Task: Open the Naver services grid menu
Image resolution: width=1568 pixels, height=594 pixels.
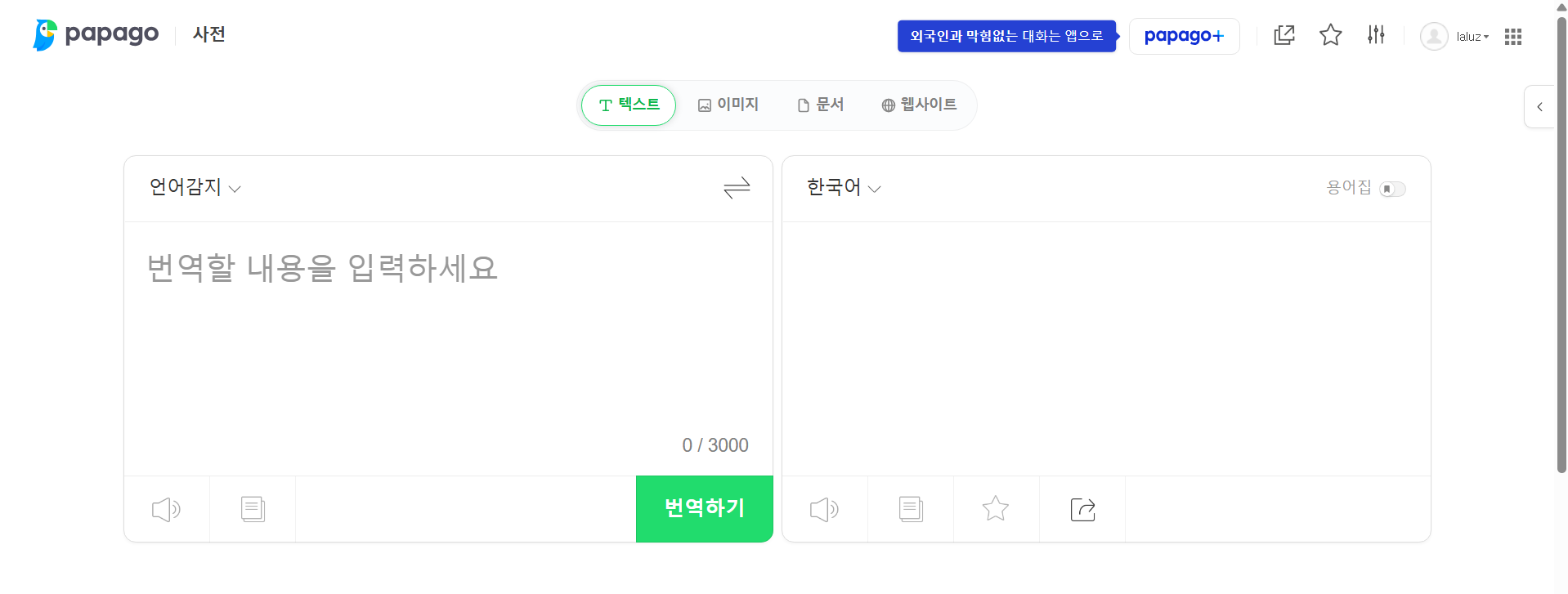Action: 1512,37
